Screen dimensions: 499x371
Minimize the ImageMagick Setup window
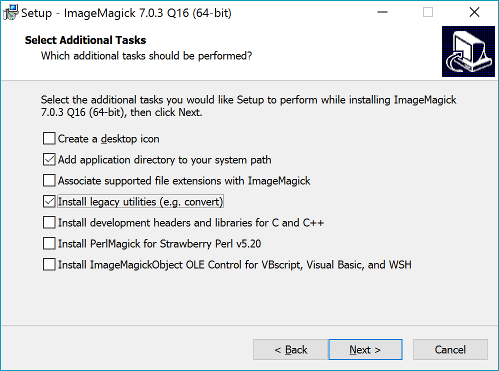pyautogui.click(x=382, y=12)
